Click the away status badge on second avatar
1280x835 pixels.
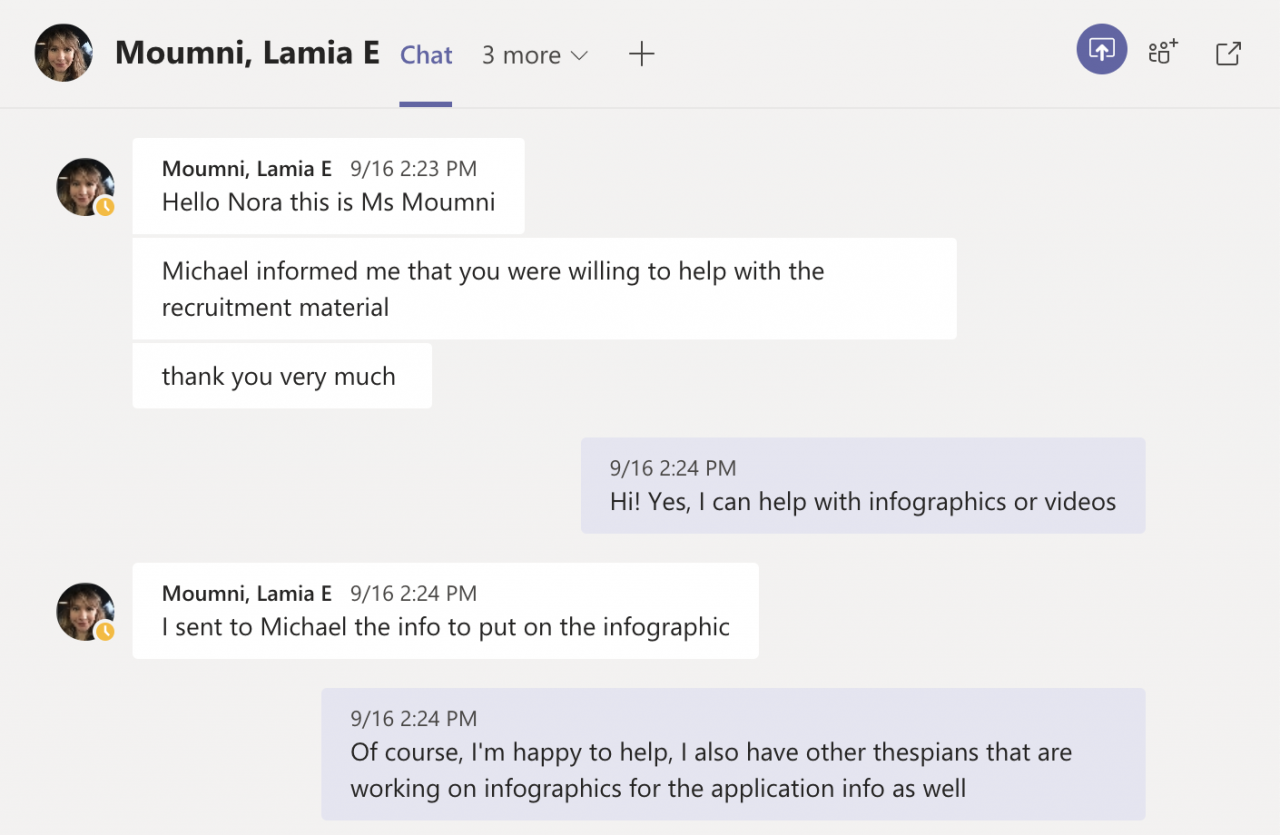coord(105,631)
